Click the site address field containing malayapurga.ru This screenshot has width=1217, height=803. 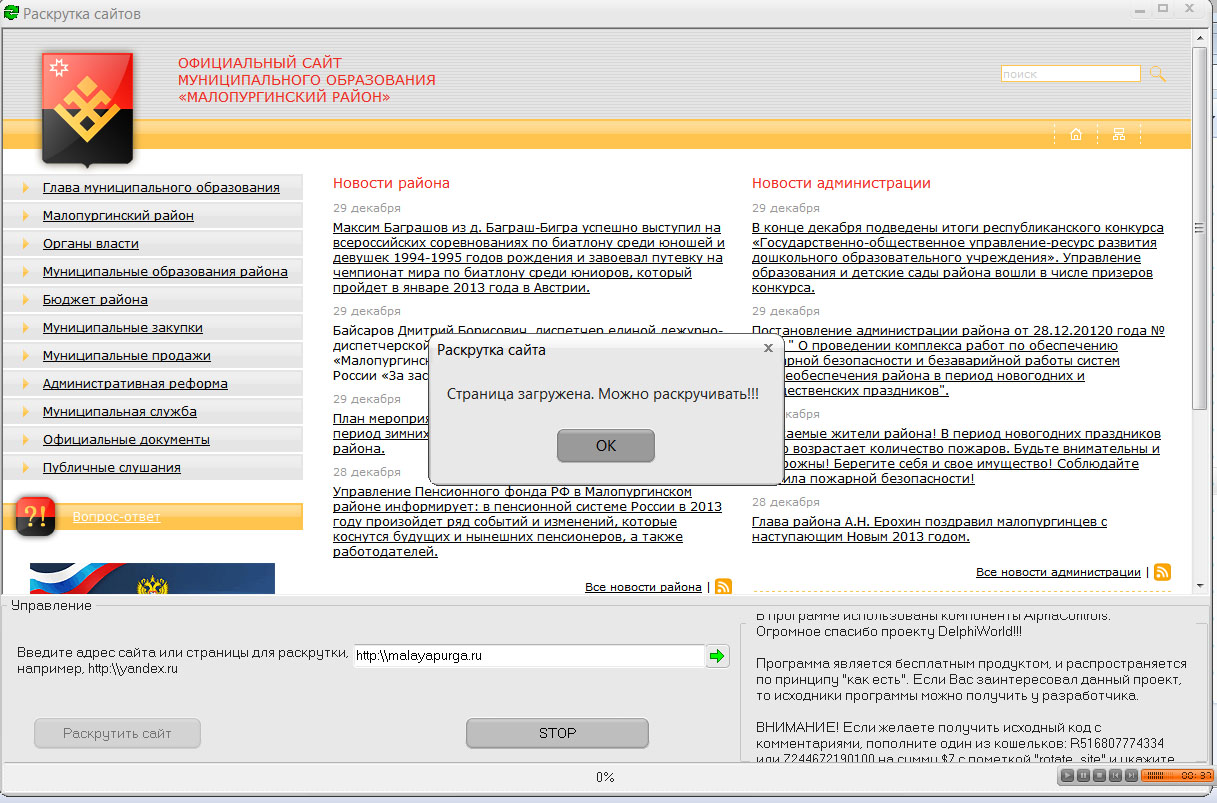click(529, 656)
